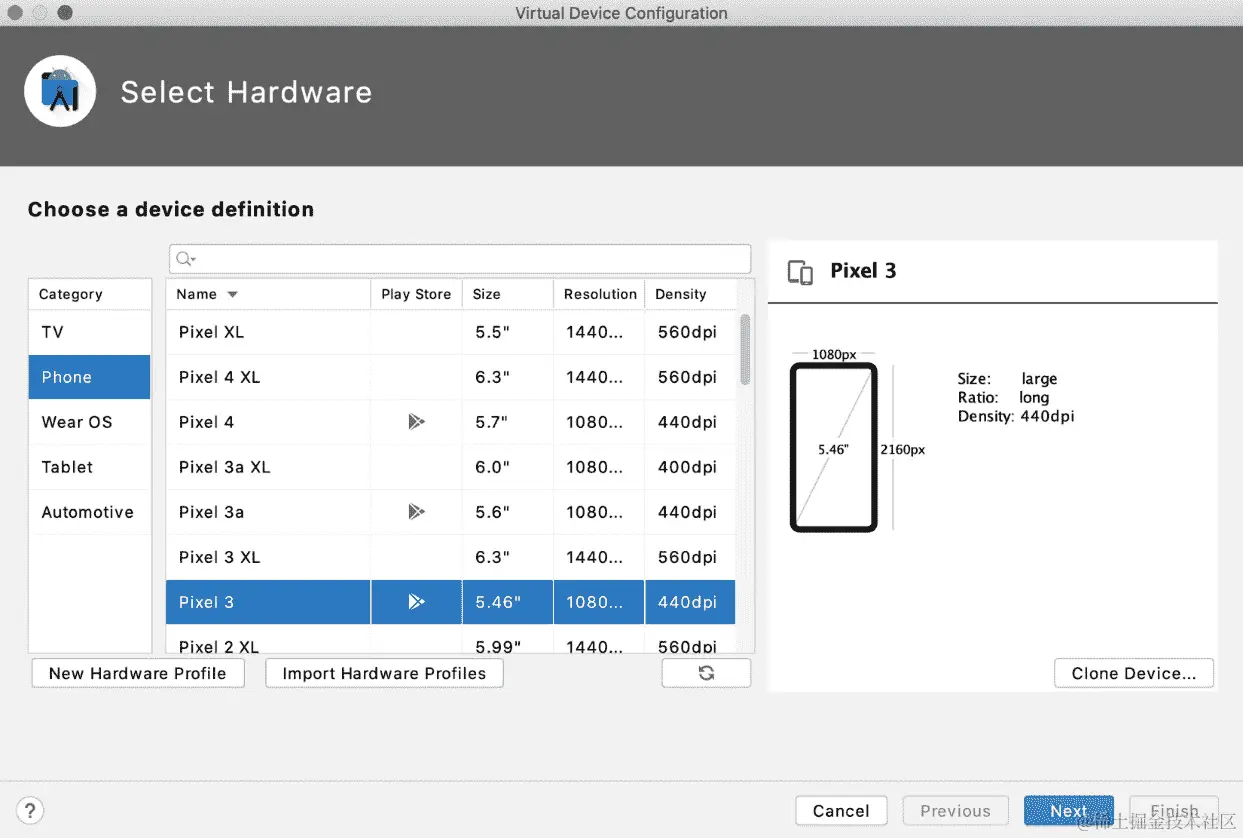Click the device icon beside Pixel 3 title
Viewport: 1243px width, 838px height.
[x=800, y=272]
